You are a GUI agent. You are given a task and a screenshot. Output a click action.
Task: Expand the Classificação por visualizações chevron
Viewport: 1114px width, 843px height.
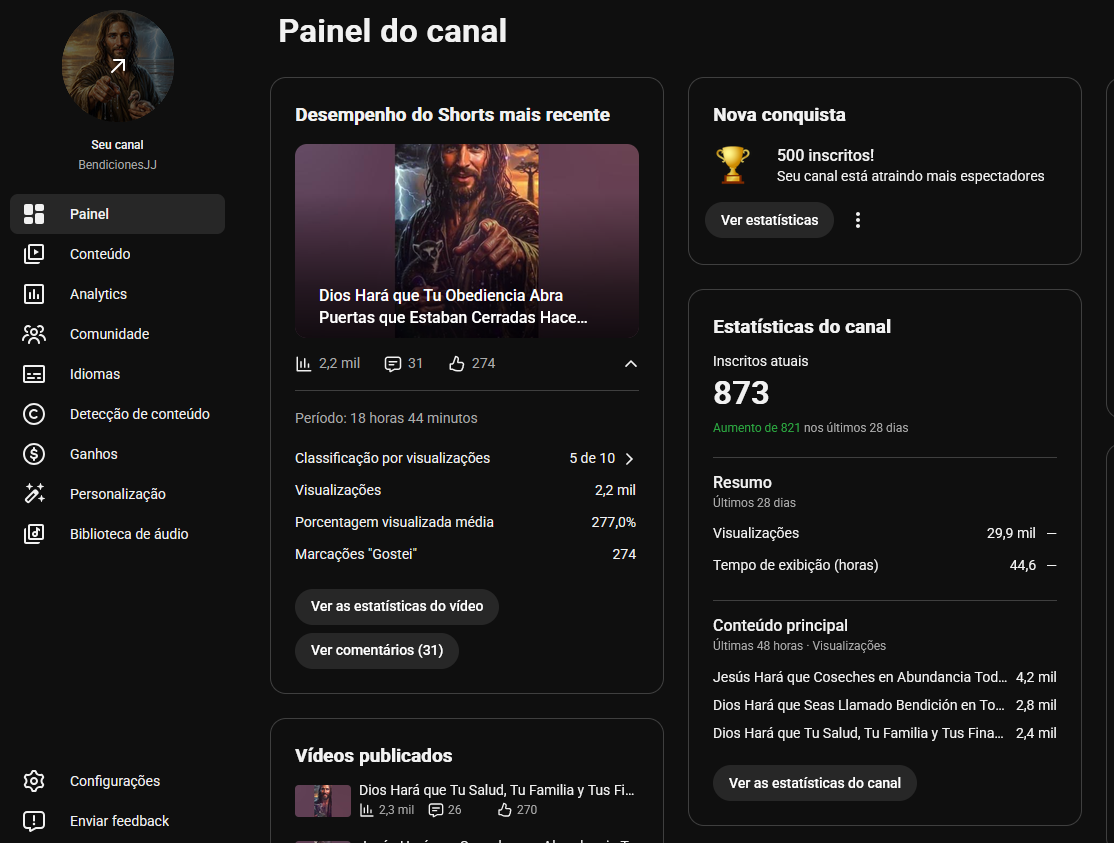[629, 459]
